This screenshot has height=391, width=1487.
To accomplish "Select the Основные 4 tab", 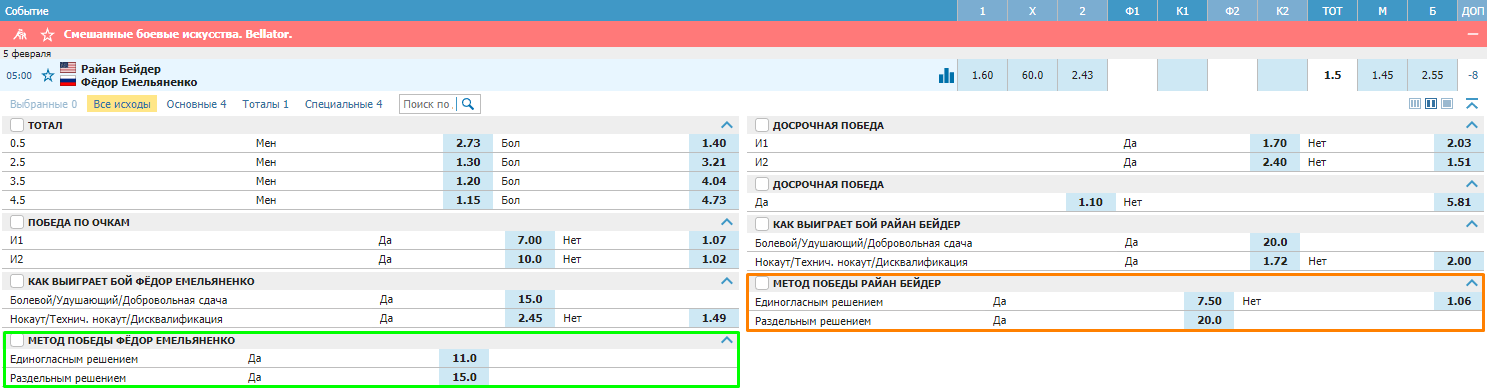I will click(196, 104).
